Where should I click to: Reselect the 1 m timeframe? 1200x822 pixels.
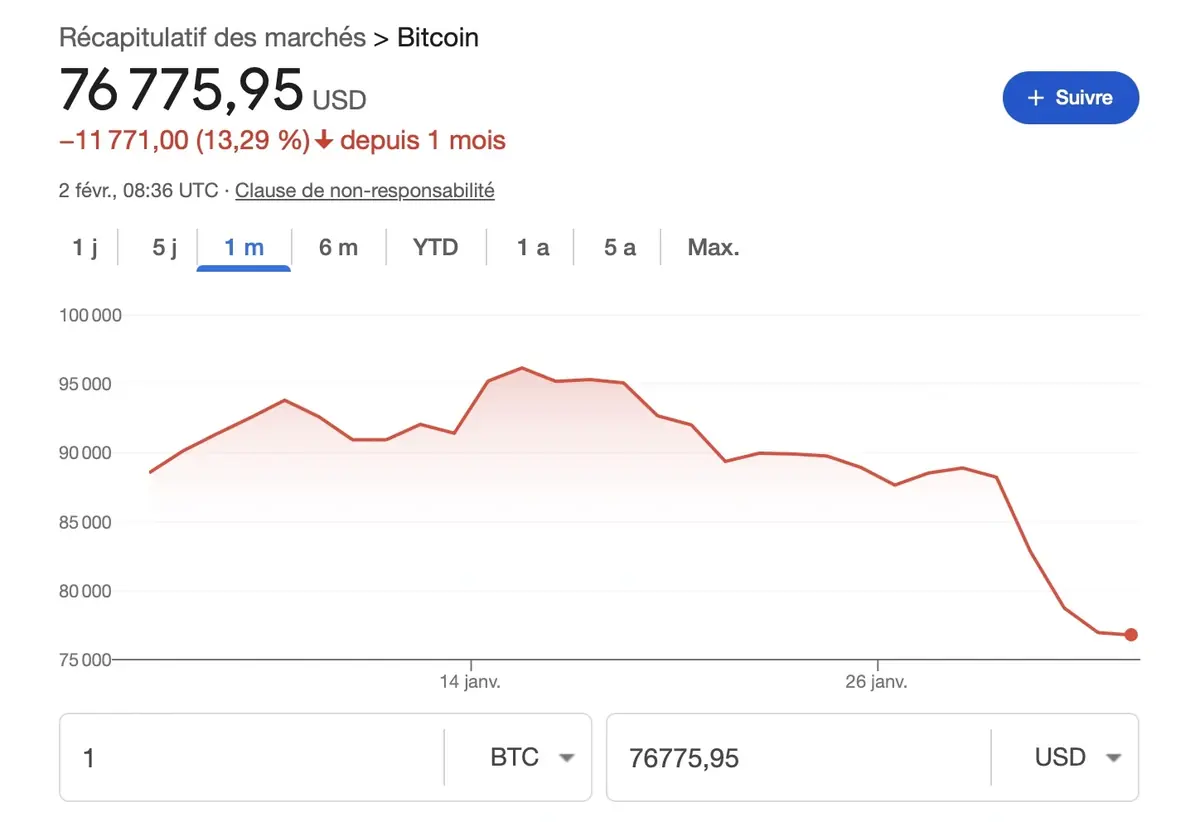[x=243, y=247]
